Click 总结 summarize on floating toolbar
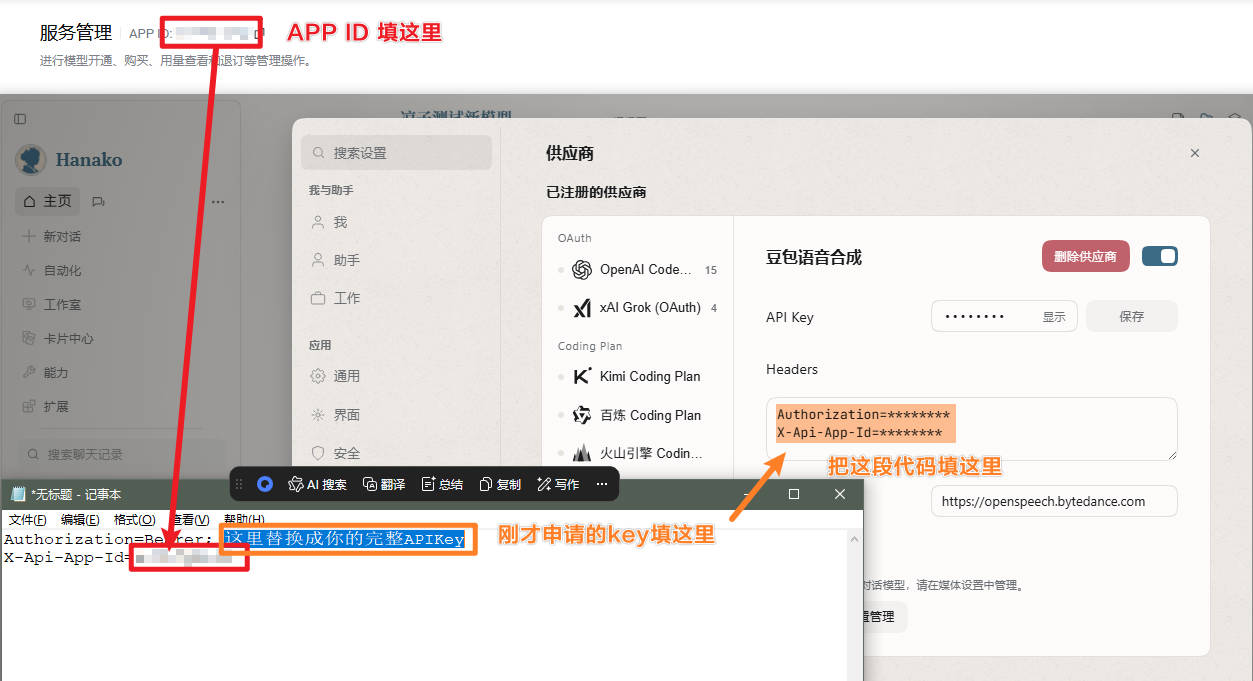 442,484
